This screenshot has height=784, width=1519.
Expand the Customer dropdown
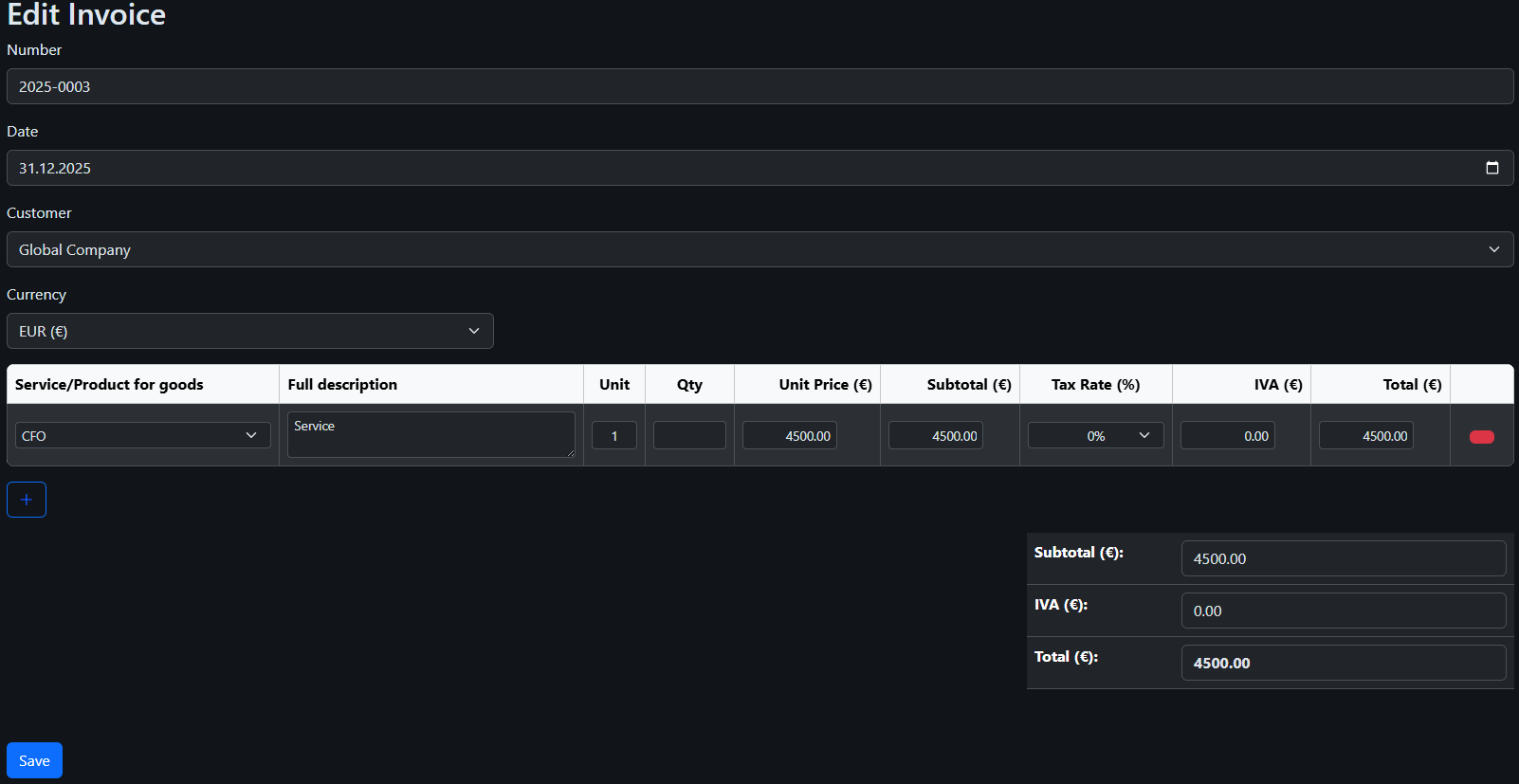click(x=759, y=249)
